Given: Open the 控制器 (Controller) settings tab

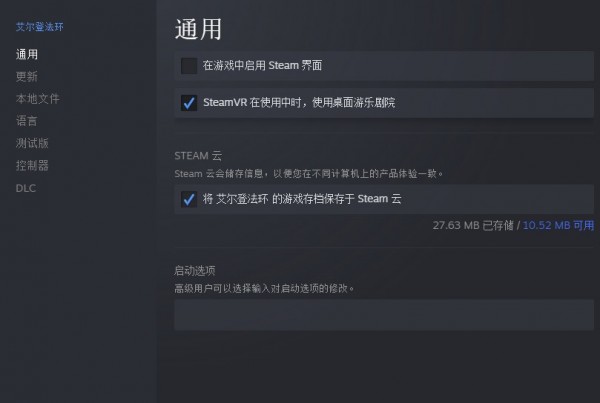Looking at the screenshot, I should (x=32, y=165).
